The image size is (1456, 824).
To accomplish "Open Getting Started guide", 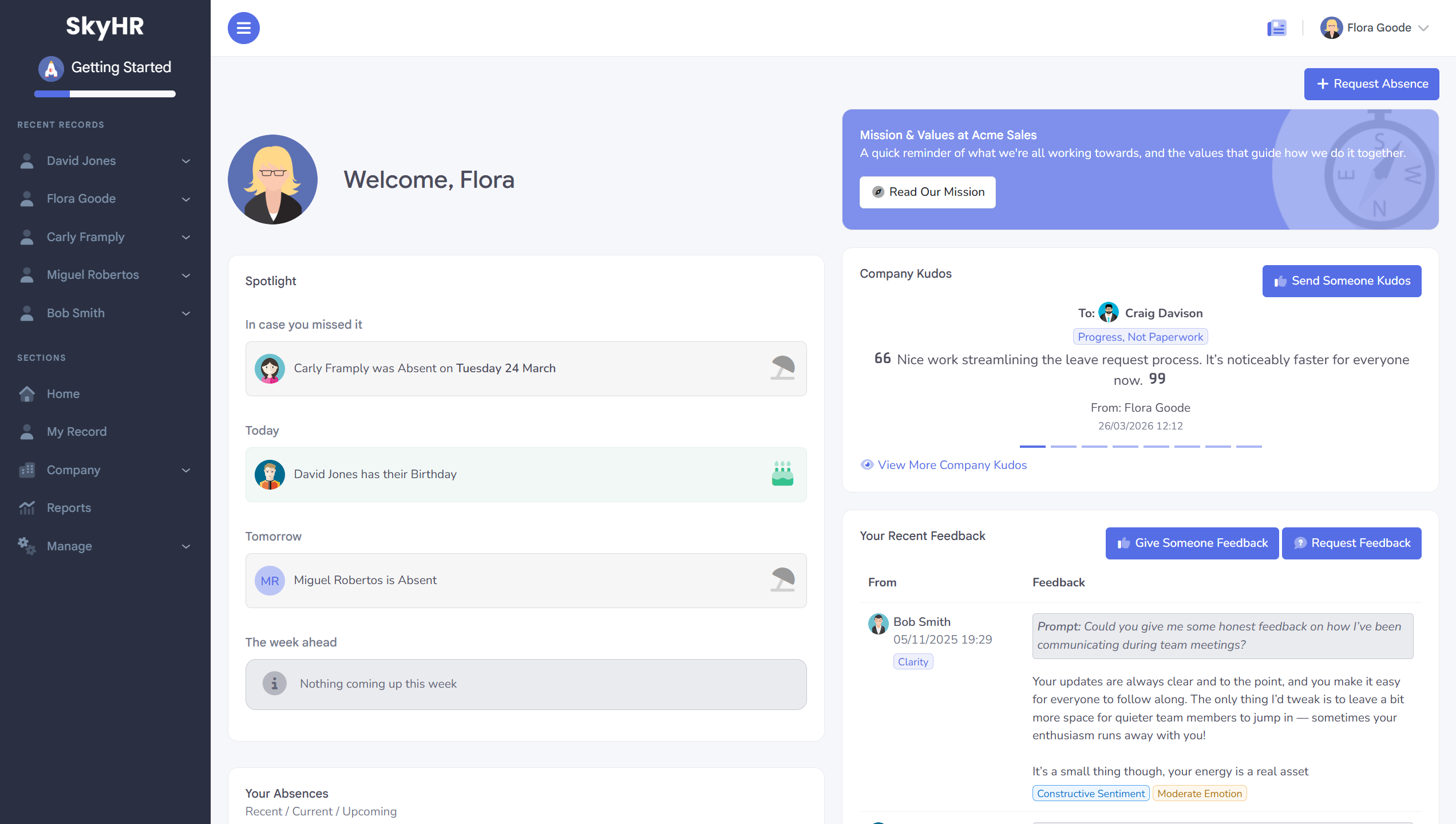I will pyautogui.click(x=121, y=68).
